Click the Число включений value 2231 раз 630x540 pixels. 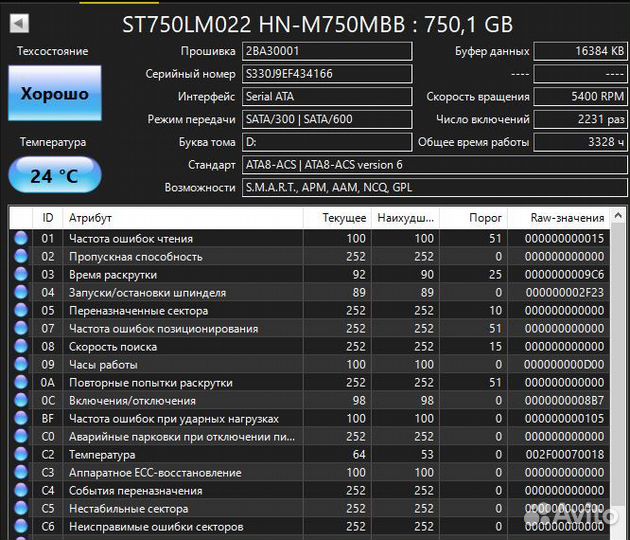[580, 119]
